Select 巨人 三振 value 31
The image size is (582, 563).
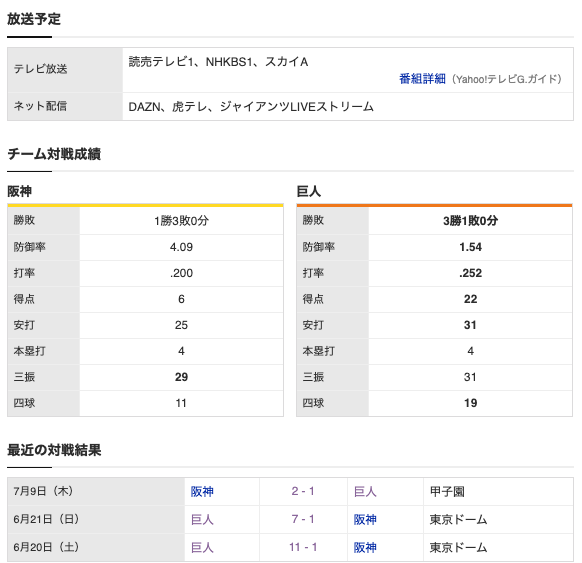tap(471, 377)
